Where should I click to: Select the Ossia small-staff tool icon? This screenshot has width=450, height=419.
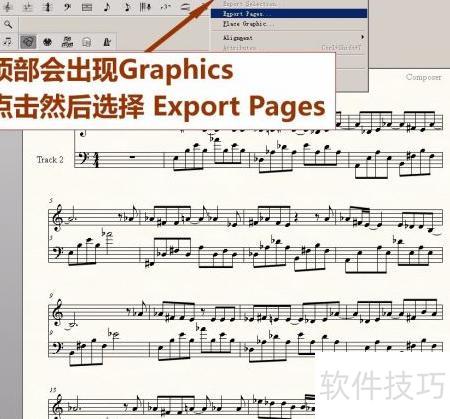point(67,42)
